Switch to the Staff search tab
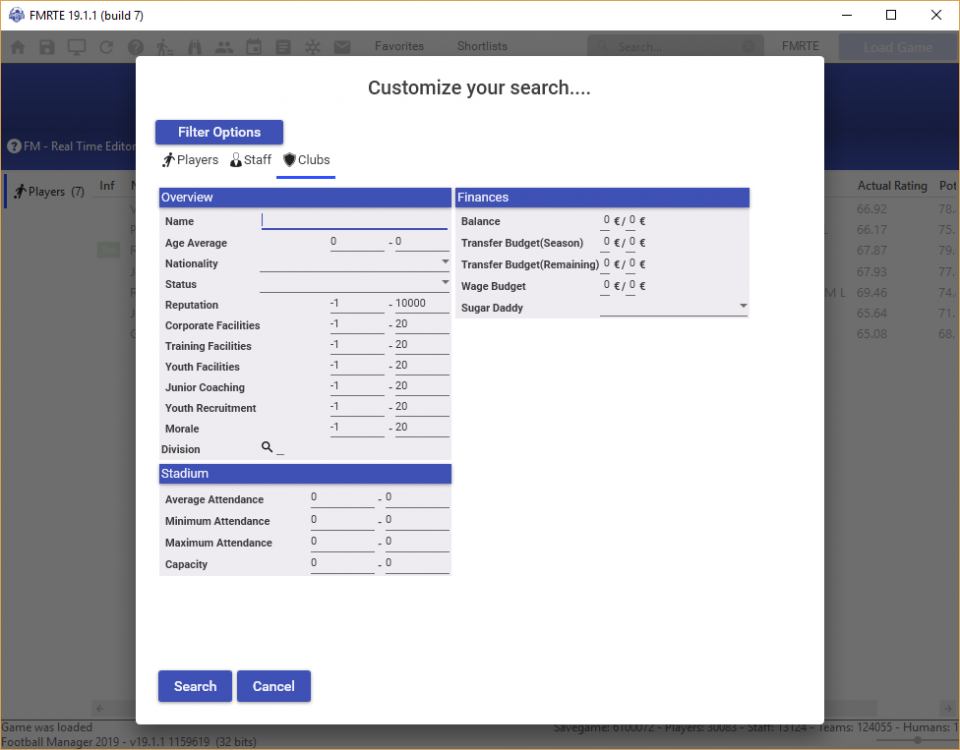 point(250,160)
